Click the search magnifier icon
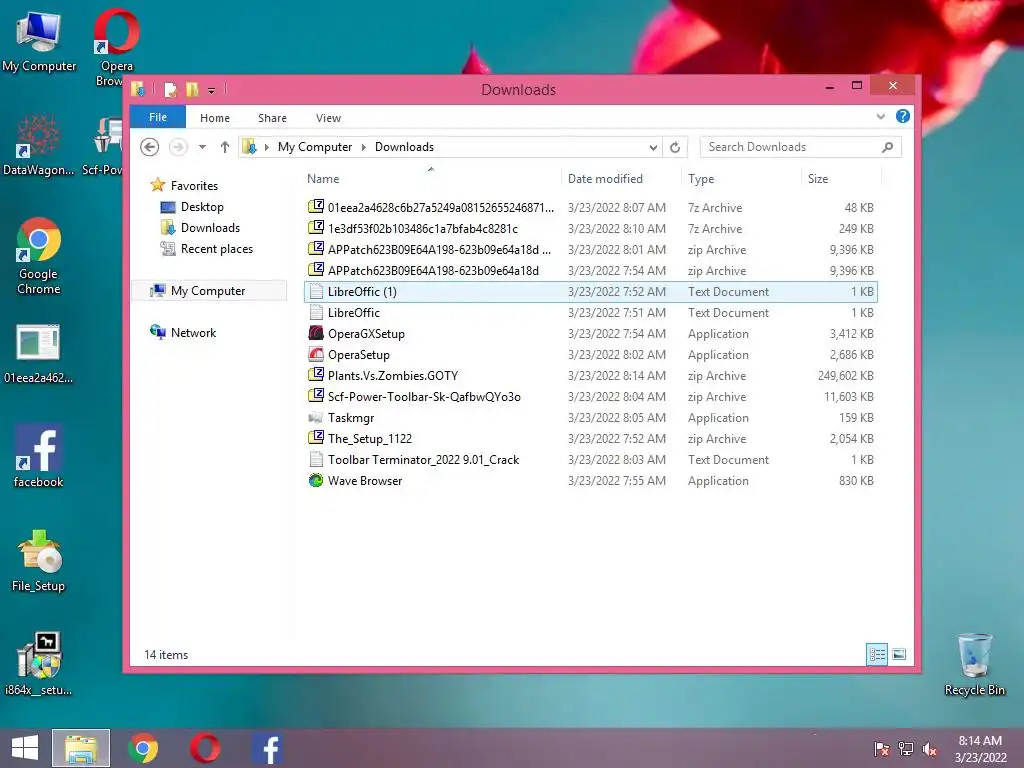Viewport: 1024px width, 768px height. [888, 147]
